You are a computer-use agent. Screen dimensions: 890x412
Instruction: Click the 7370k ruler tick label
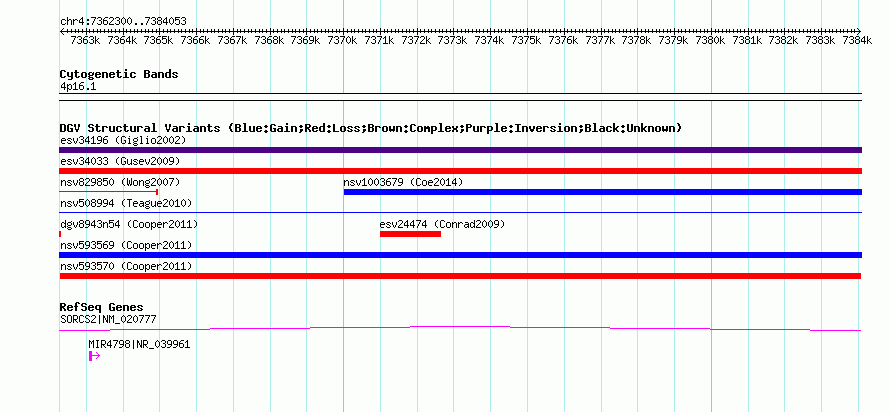click(343, 40)
